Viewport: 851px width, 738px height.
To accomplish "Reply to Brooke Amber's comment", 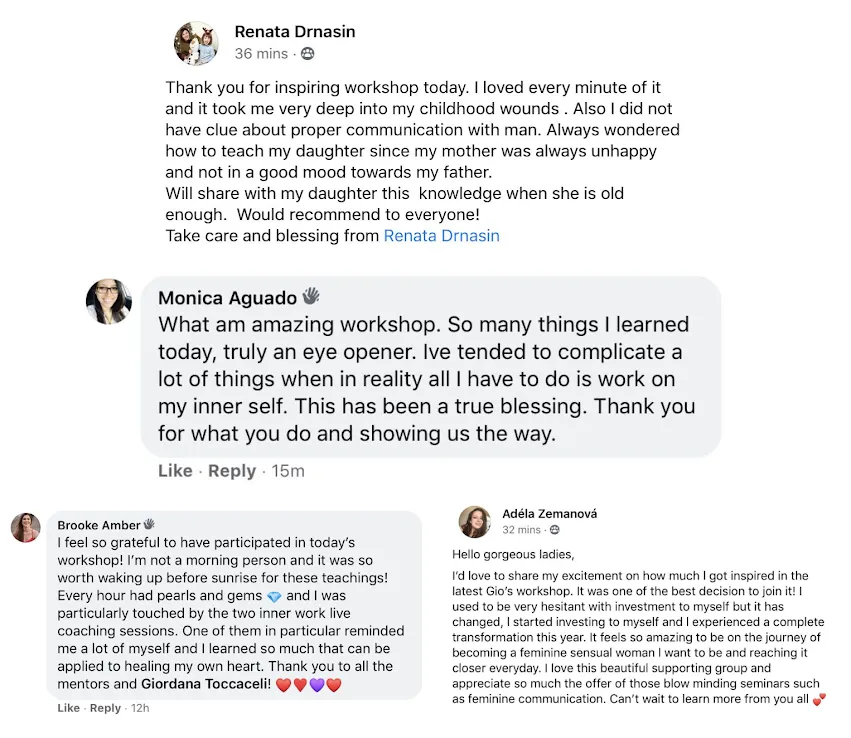I will (x=105, y=708).
